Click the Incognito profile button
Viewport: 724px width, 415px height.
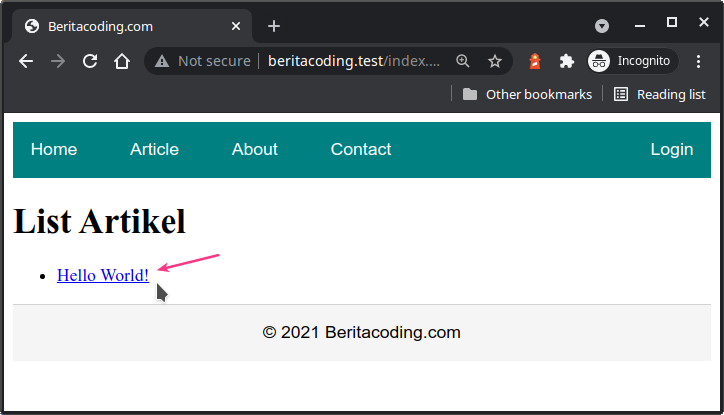click(632, 61)
